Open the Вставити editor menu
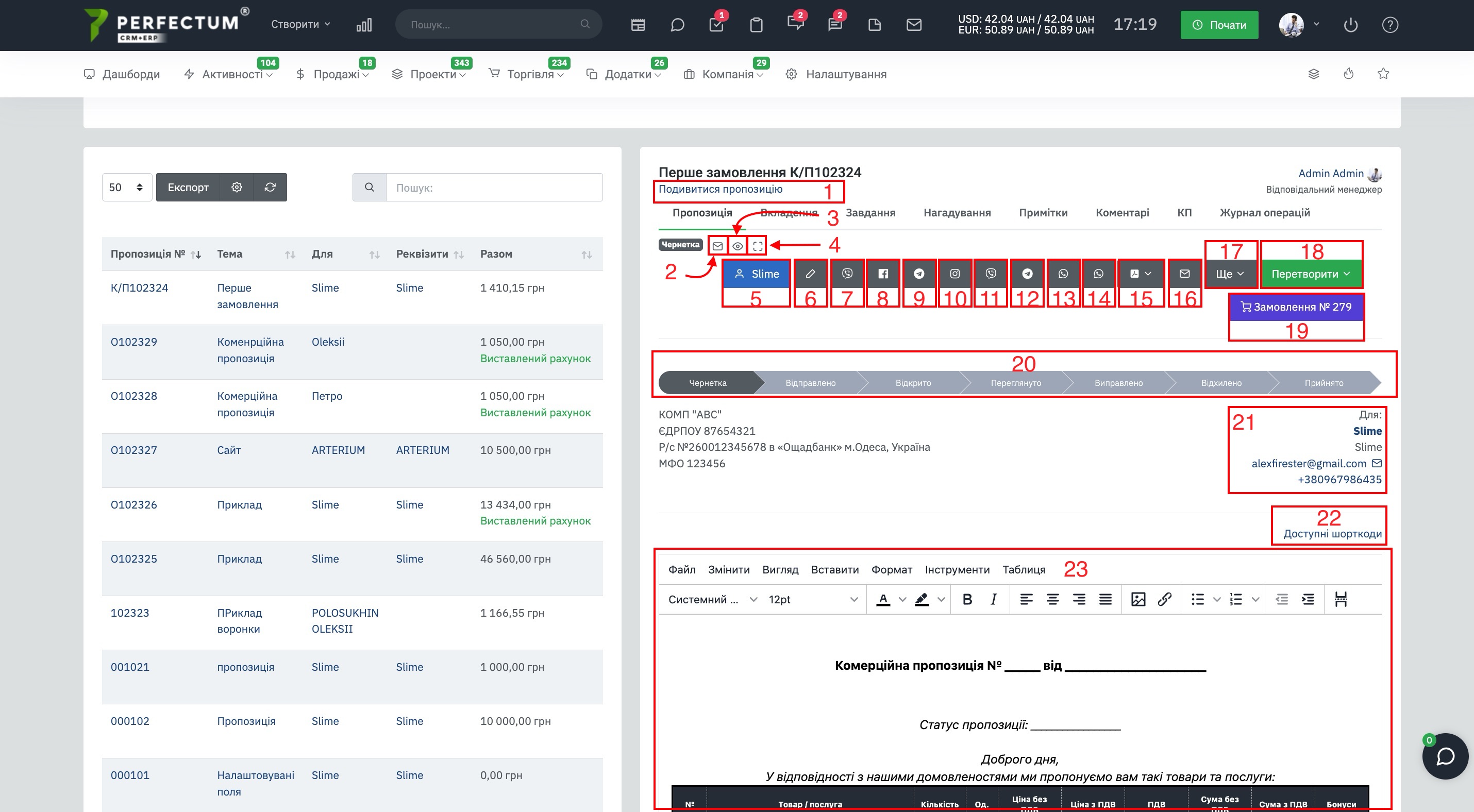Viewport: 1474px width, 812px height. point(834,569)
